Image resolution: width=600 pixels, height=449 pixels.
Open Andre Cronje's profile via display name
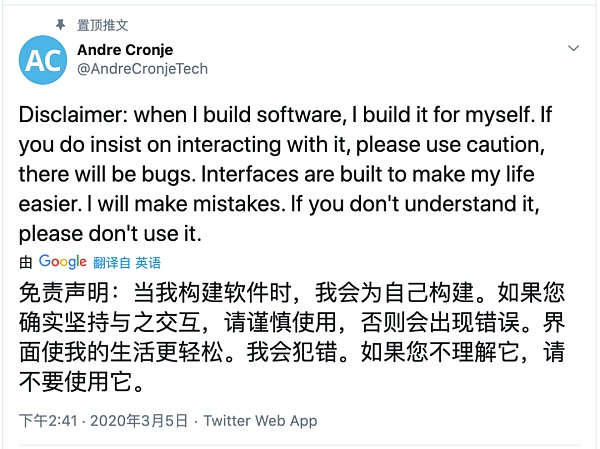pos(123,49)
